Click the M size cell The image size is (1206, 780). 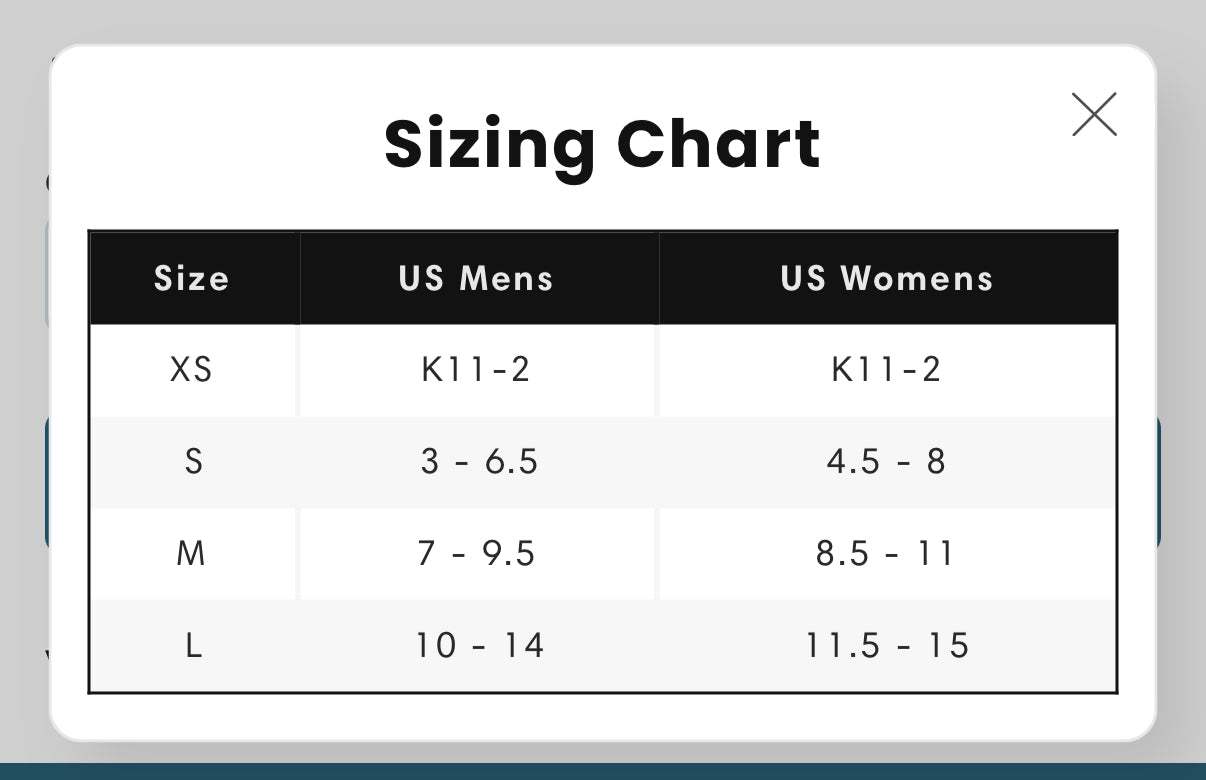pos(194,553)
